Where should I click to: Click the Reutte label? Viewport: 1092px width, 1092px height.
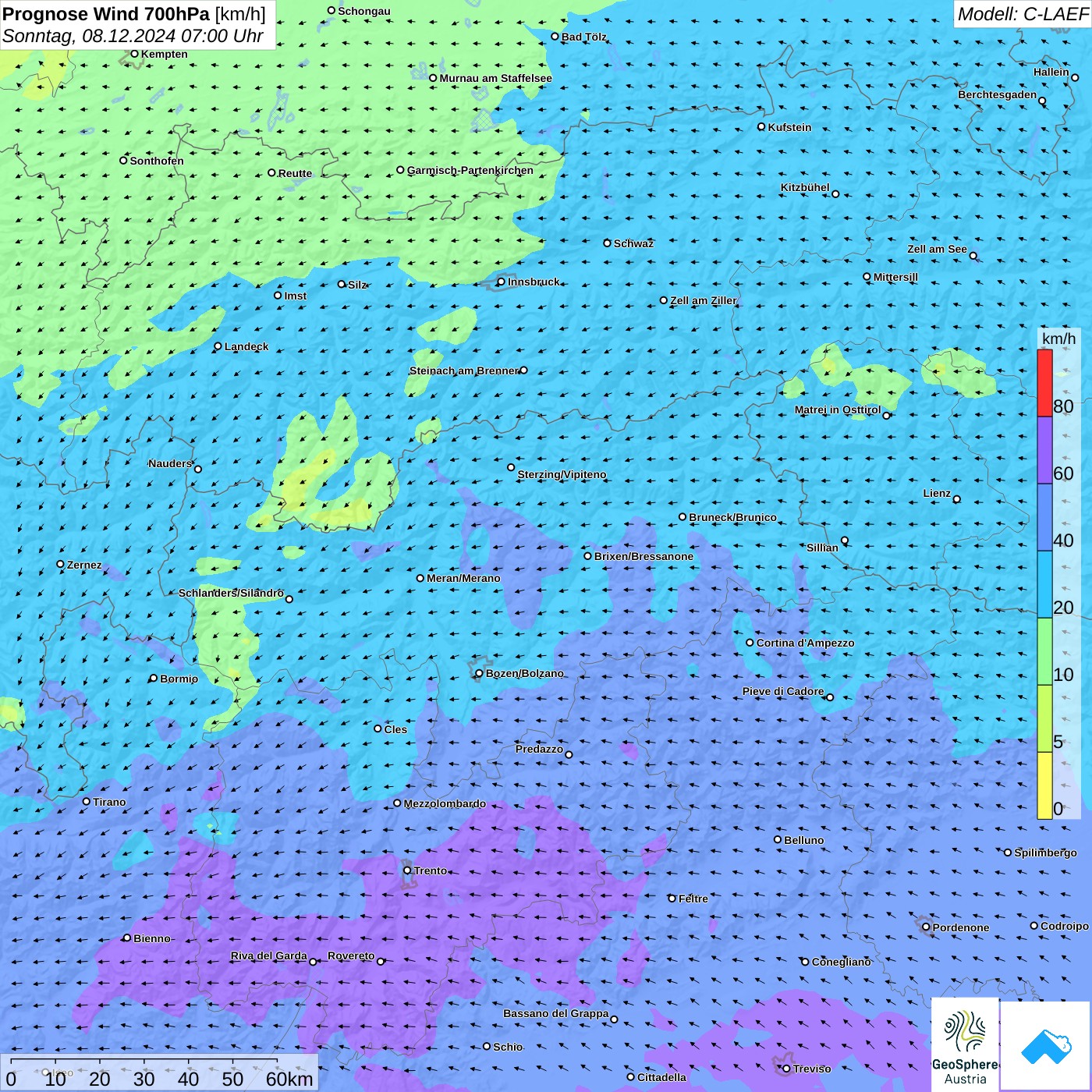pos(295,173)
